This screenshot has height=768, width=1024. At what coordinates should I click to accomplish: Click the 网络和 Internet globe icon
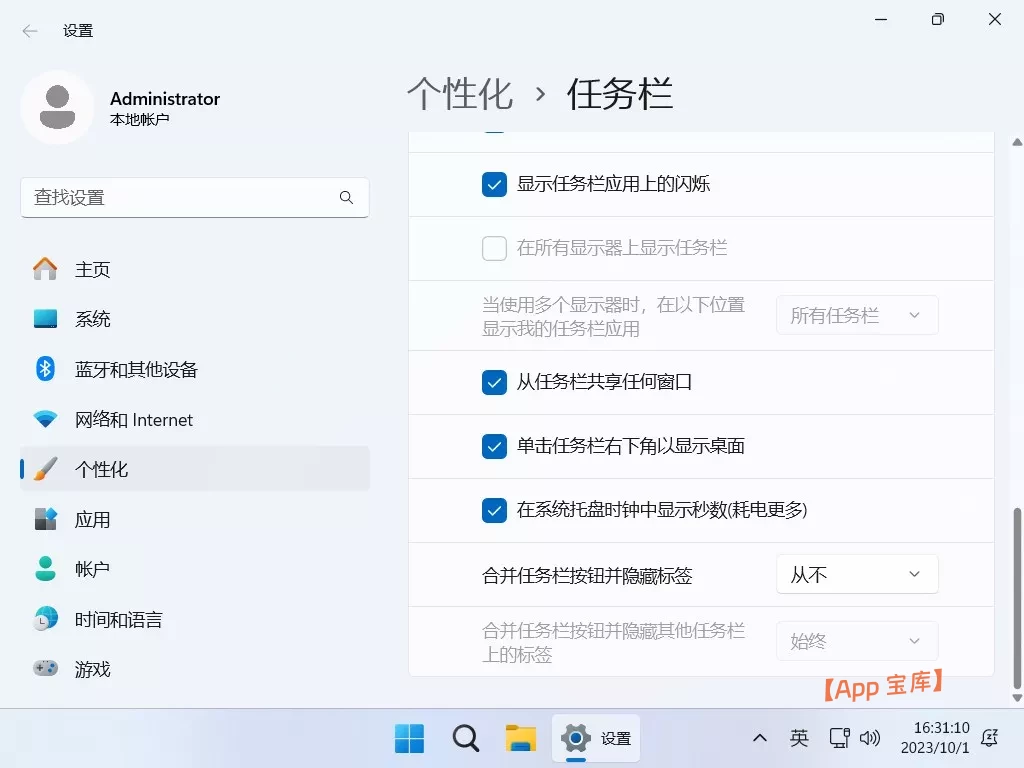click(44, 419)
